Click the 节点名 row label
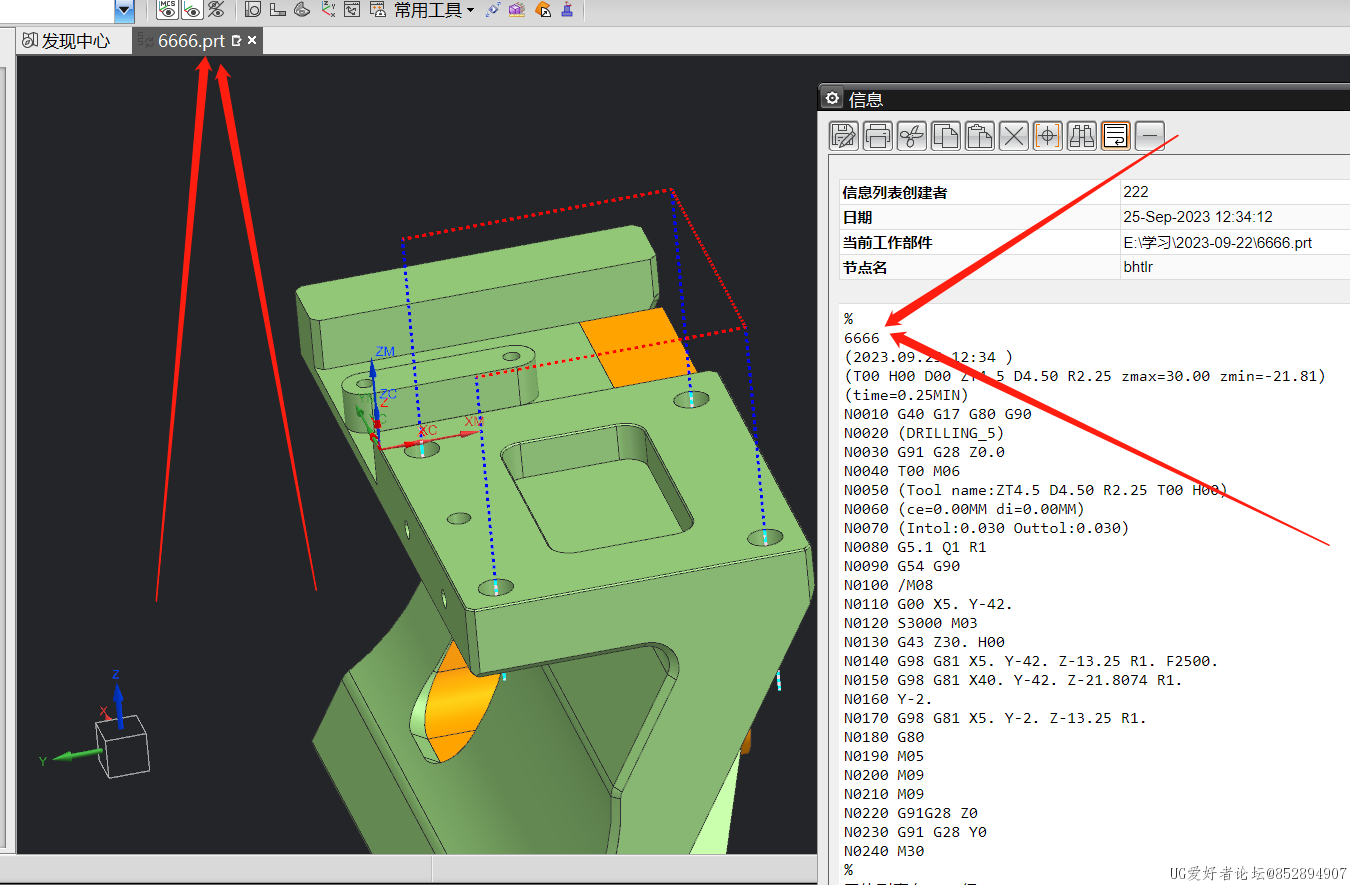Screen dimensions: 1350x885 [864, 267]
